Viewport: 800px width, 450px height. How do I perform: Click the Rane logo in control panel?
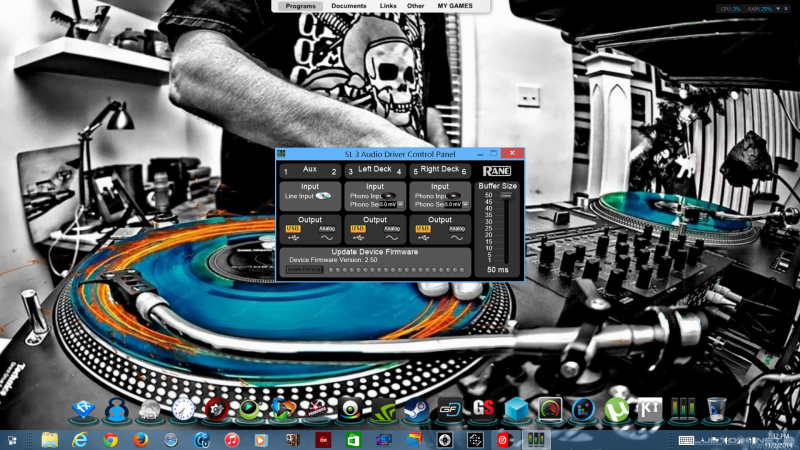click(497, 171)
